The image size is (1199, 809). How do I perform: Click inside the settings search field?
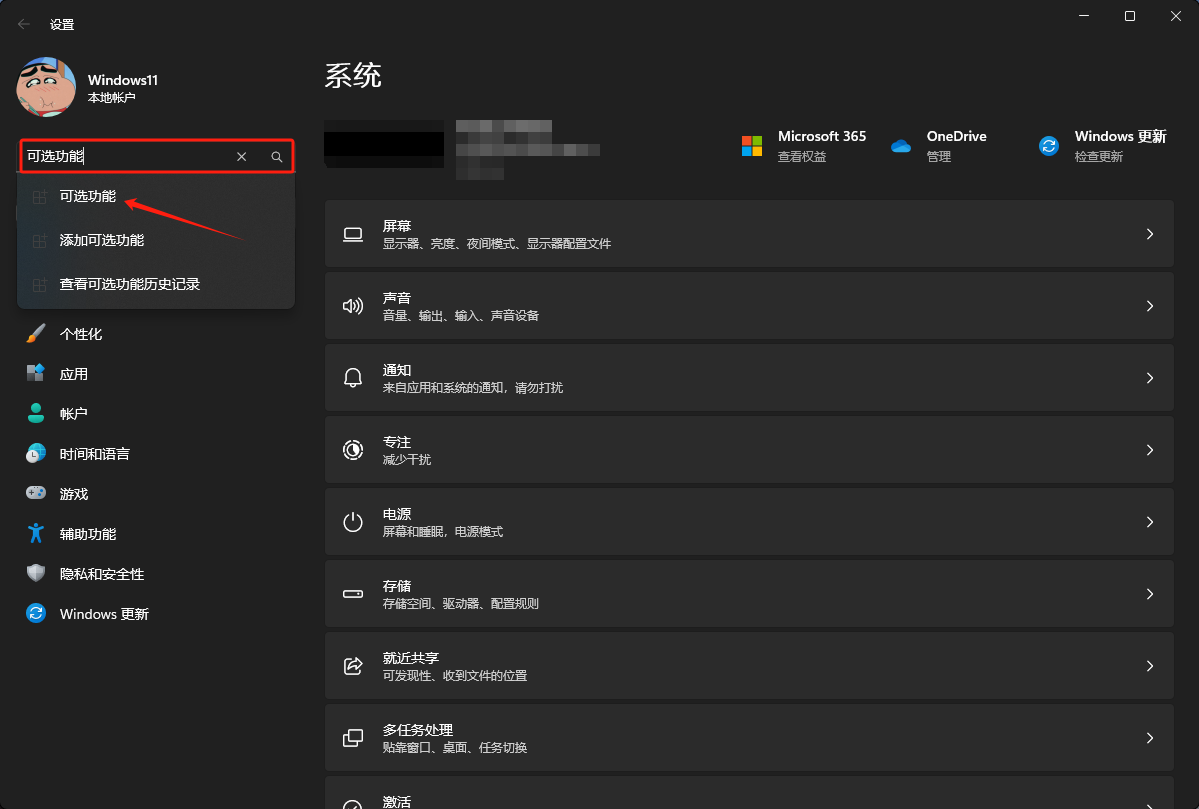click(125, 157)
